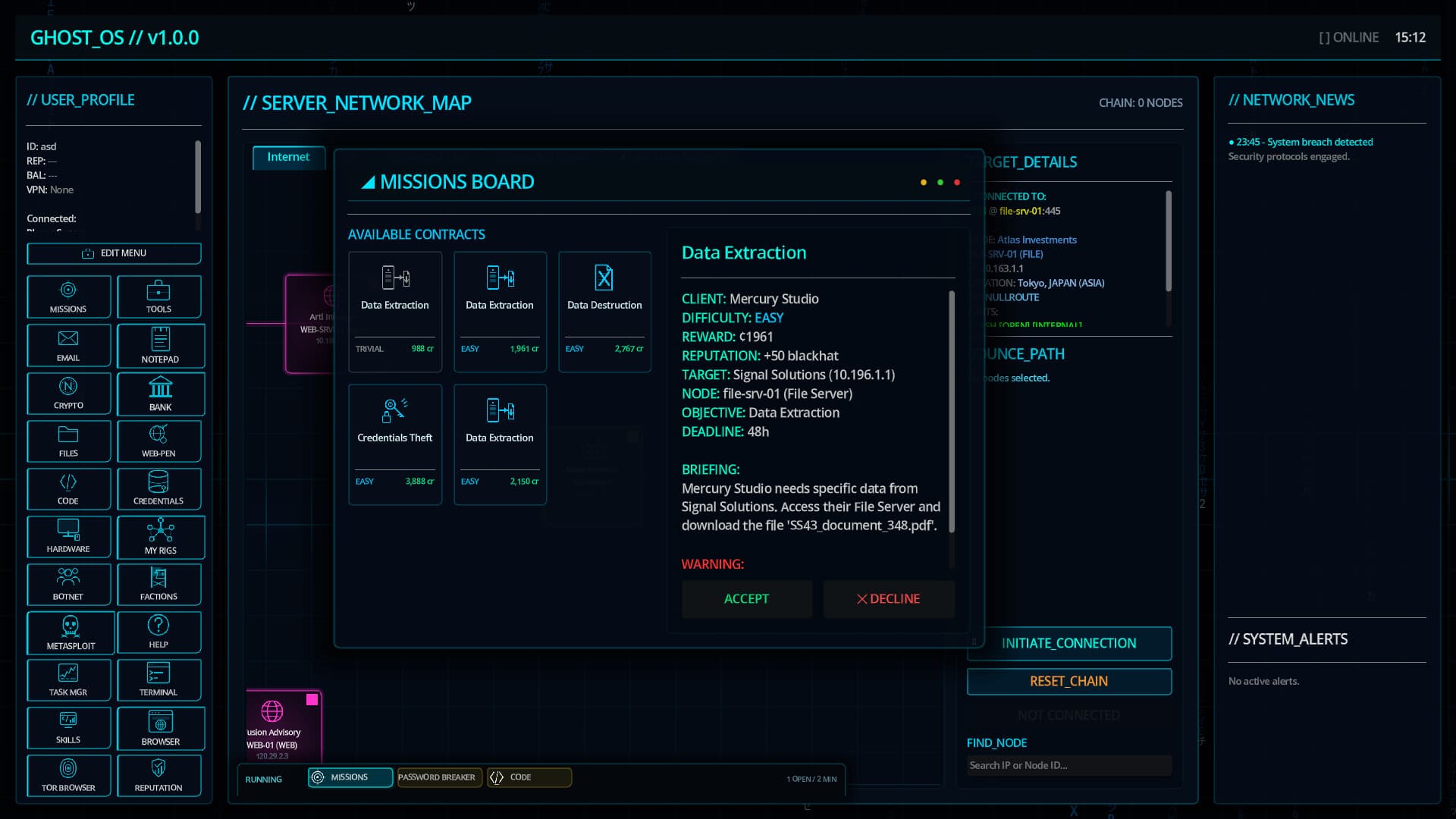Open the Task Manager

pyautogui.click(x=68, y=679)
